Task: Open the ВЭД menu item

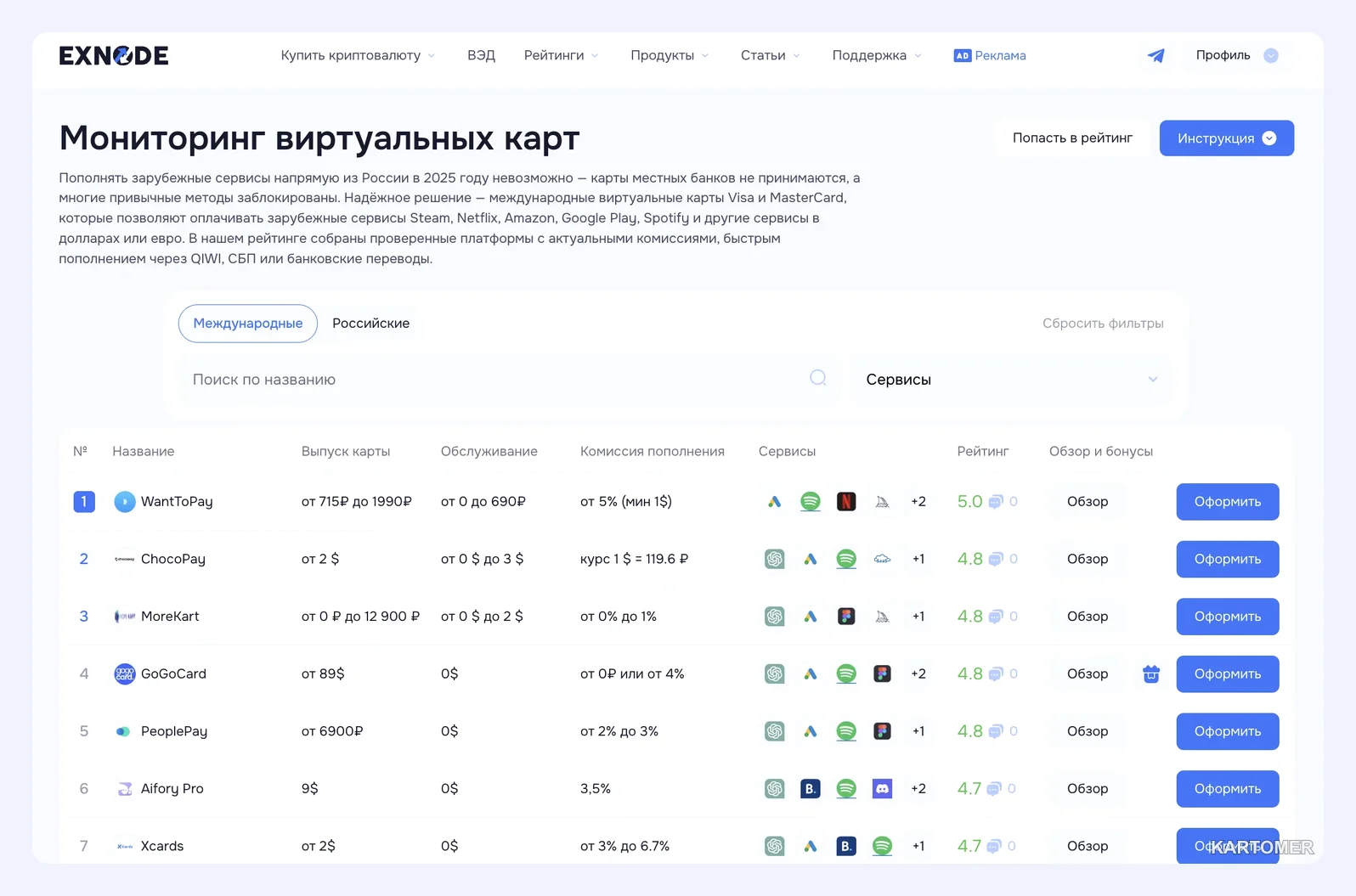Action: click(481, 55)
